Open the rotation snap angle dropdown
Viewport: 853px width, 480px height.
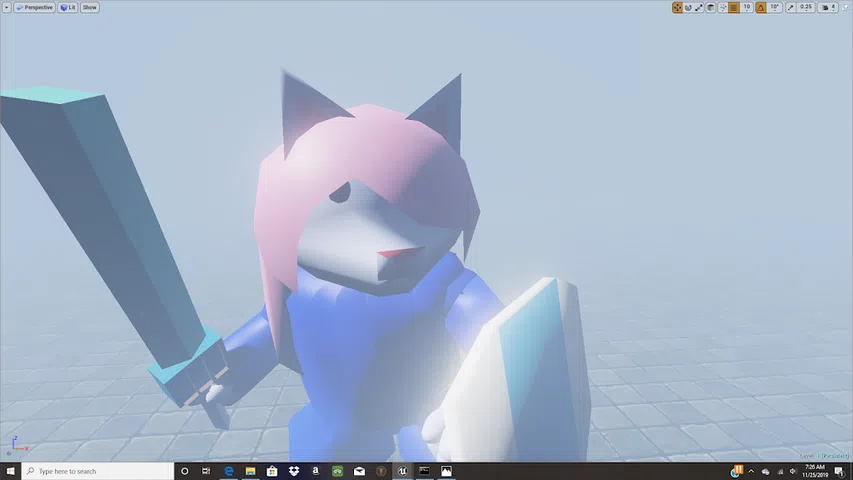tap(775, 8)
